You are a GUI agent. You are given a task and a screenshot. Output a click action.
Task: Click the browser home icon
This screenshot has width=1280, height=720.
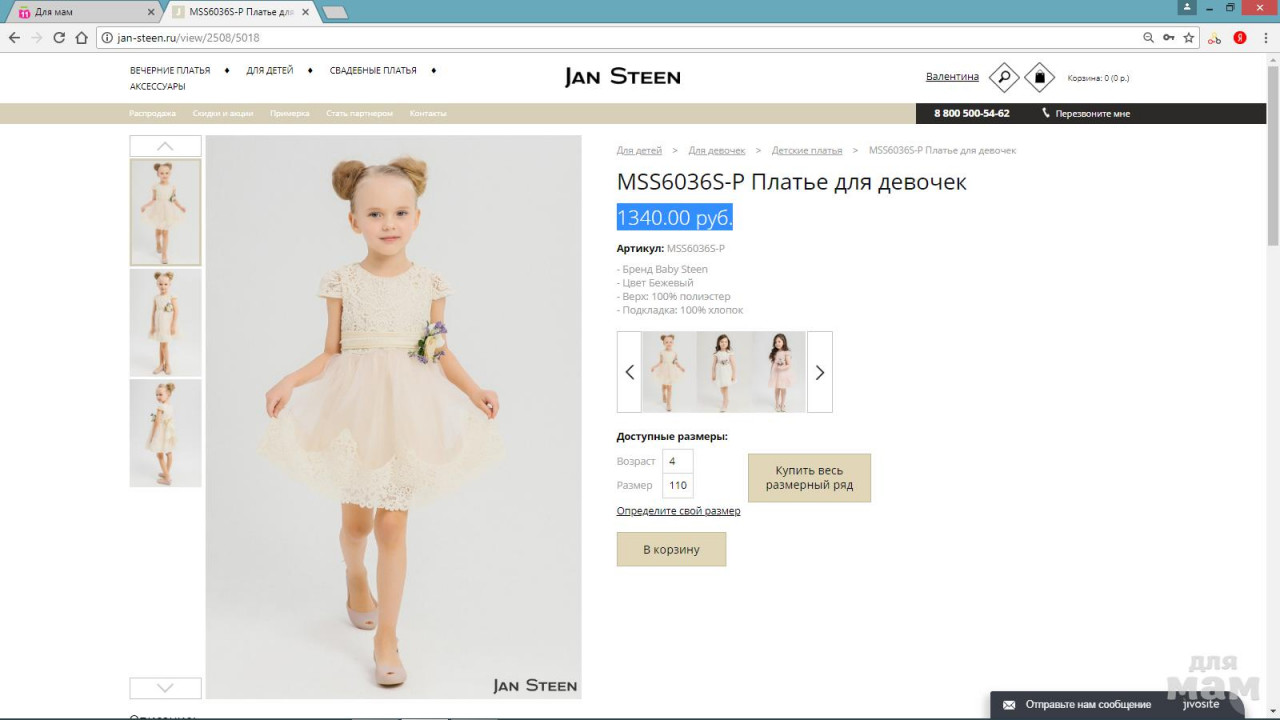[x=82, y=38]
